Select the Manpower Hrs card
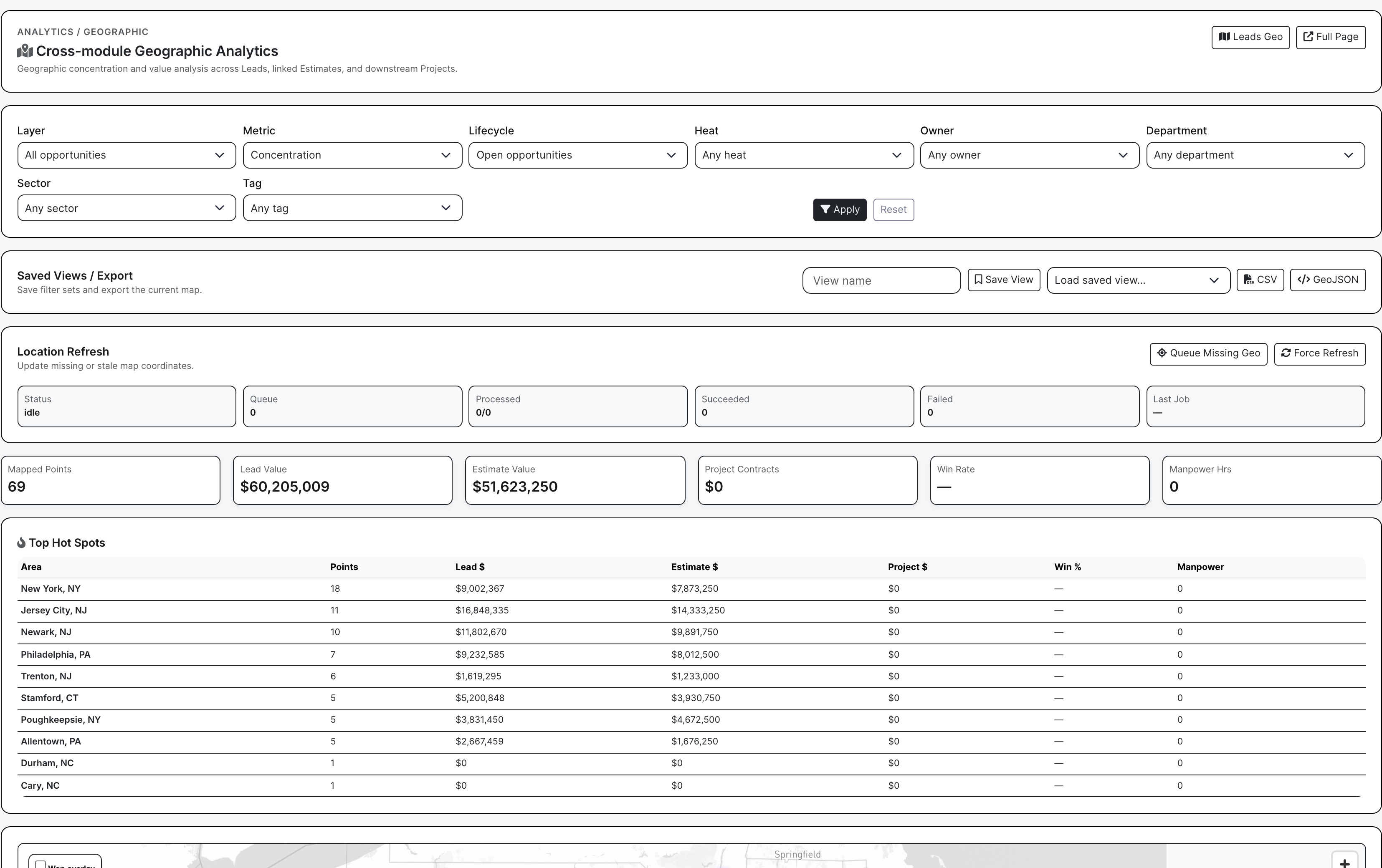This screenshot has width=1382, height=868. (1272, 481)
